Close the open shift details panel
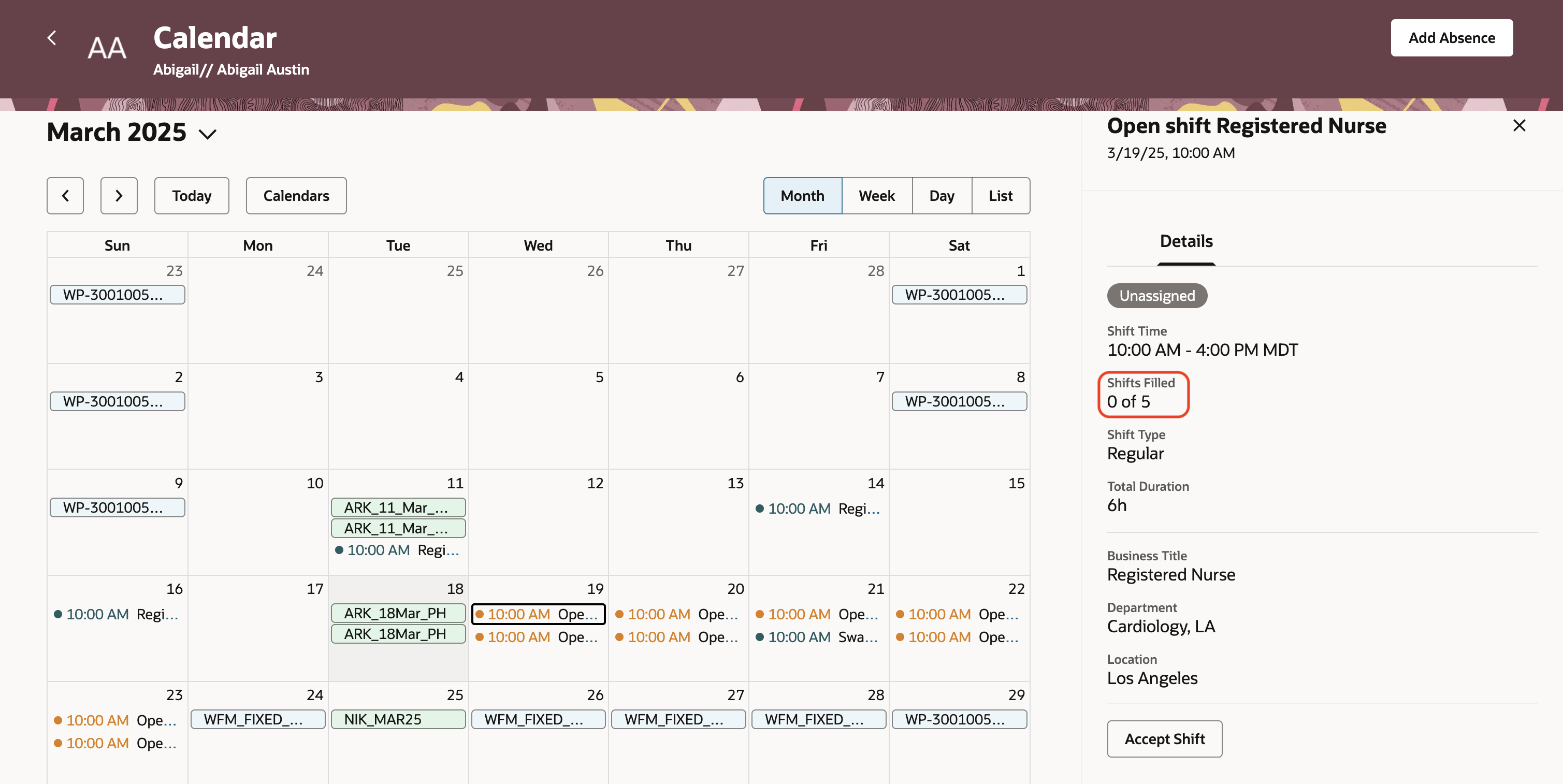The height and width of the screenshot is (784, 1563). 1518,126
